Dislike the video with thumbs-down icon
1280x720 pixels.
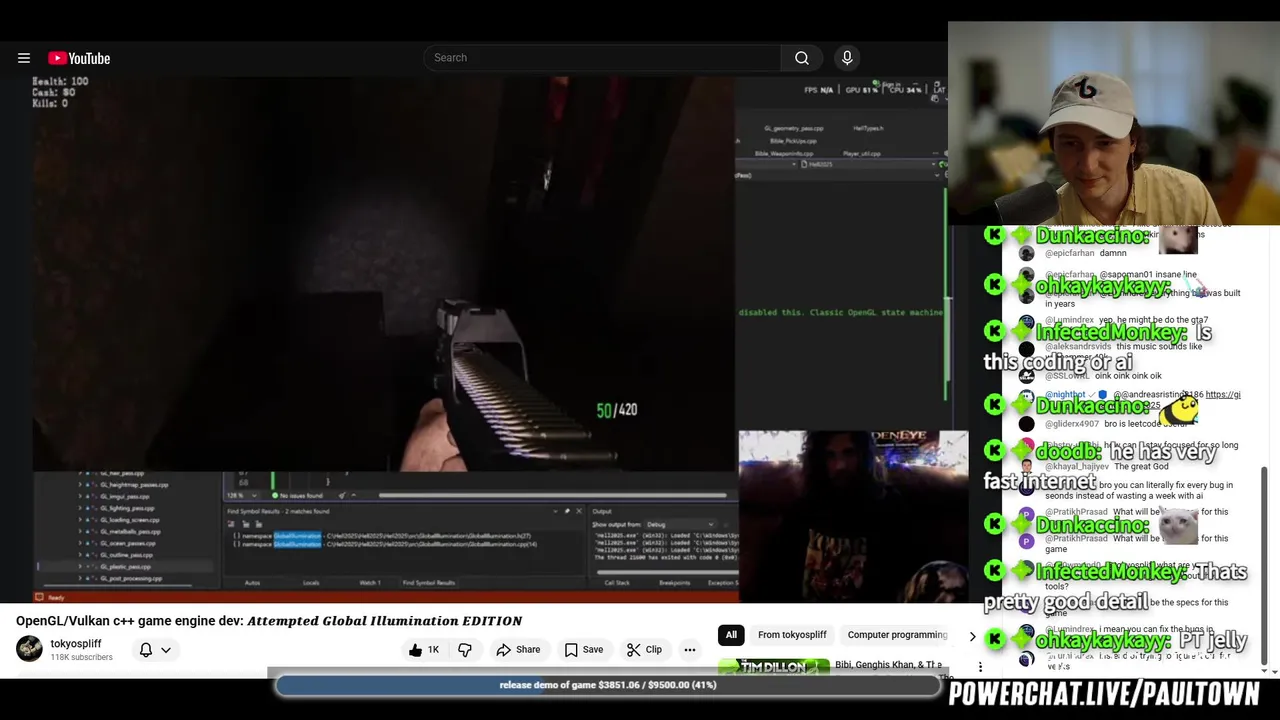coord(465,650)
